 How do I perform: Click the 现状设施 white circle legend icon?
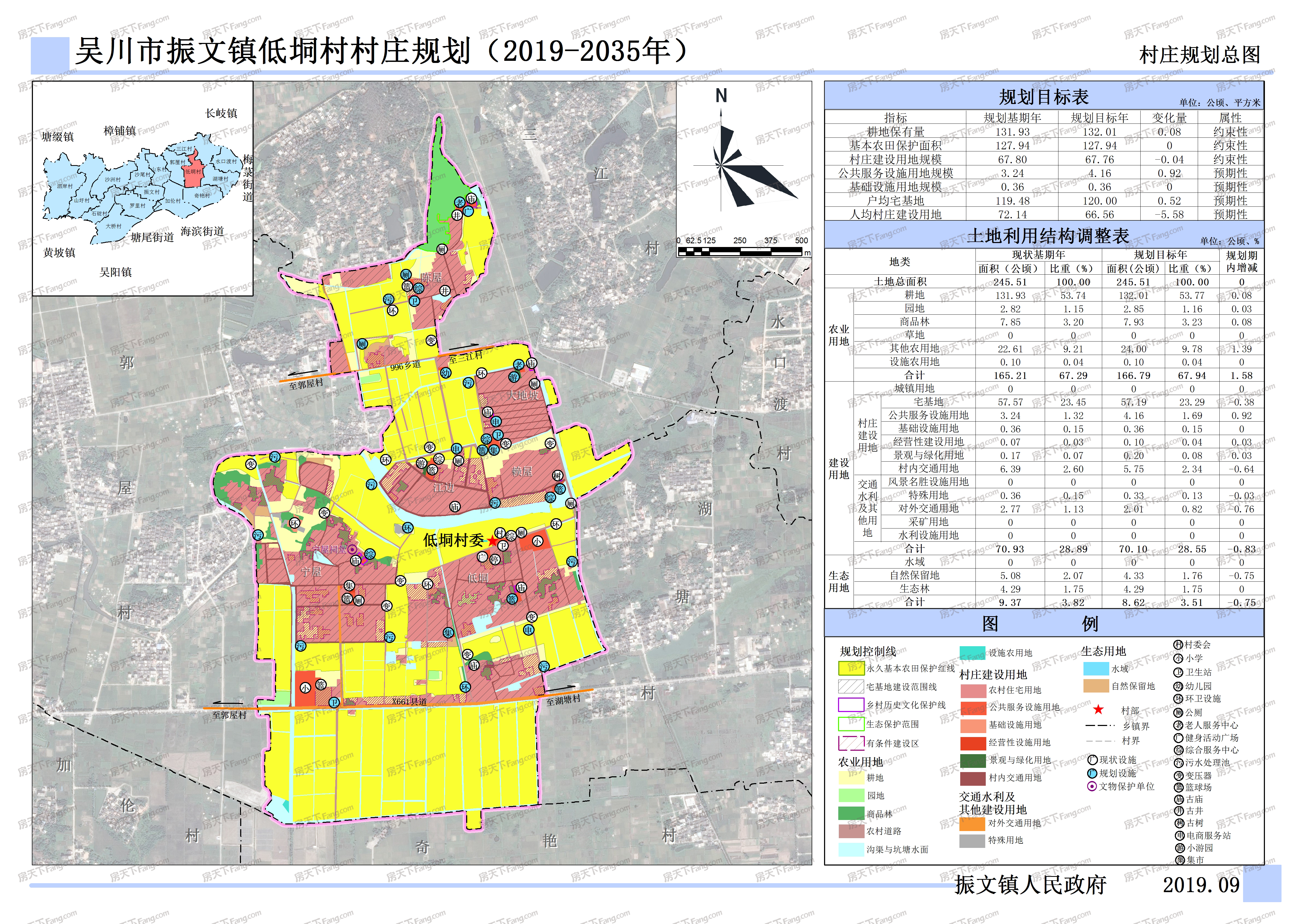[x=1092, y=760]
